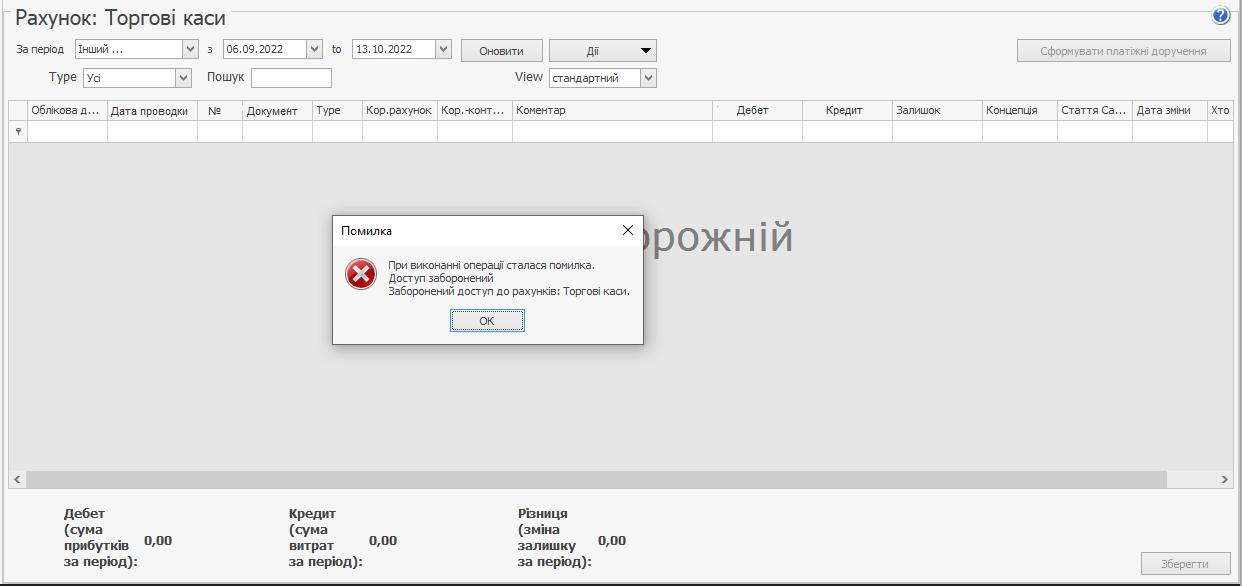Click into the Пошук search field
The image size is (1242, 586).
tap(291, 78)
